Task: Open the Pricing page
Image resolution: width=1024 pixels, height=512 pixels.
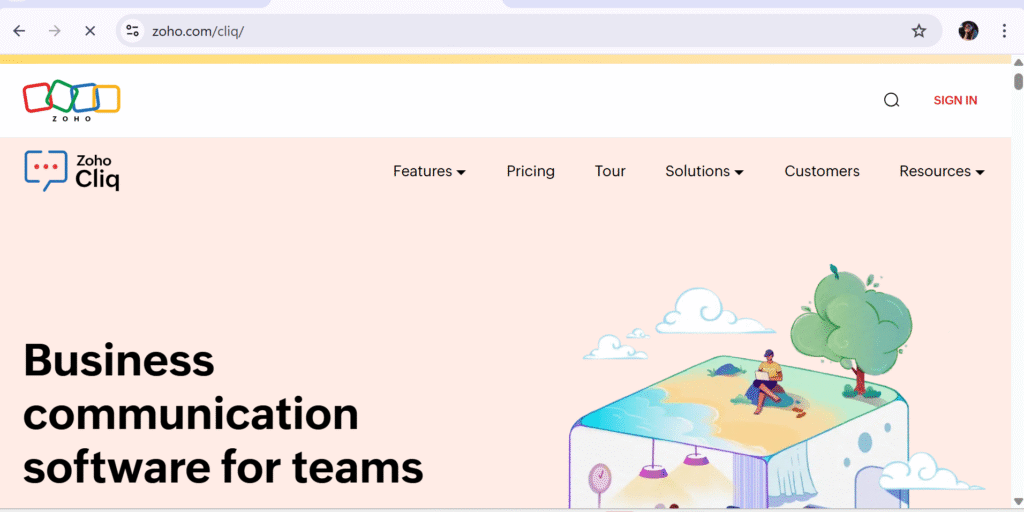Action: [x=530, y=171]
